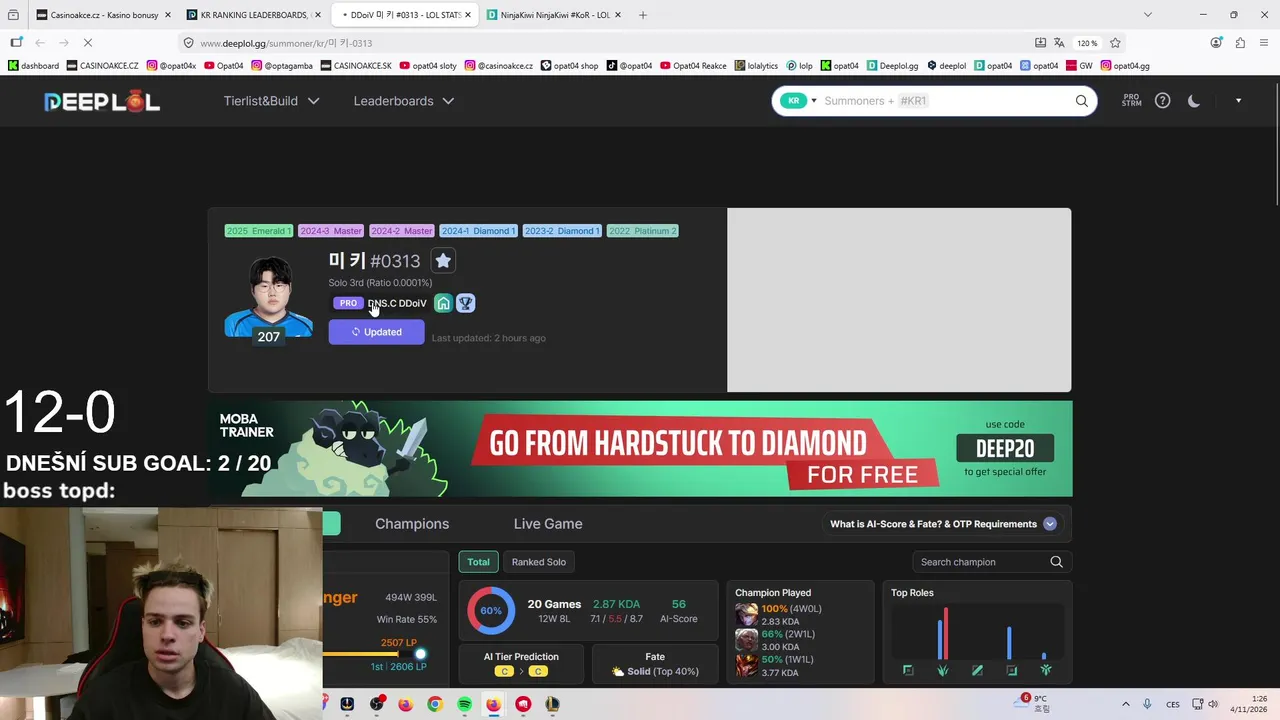Viewport: 1280px width, 720px height.
Task: Open a new browser tab
Action: (643, 15)
